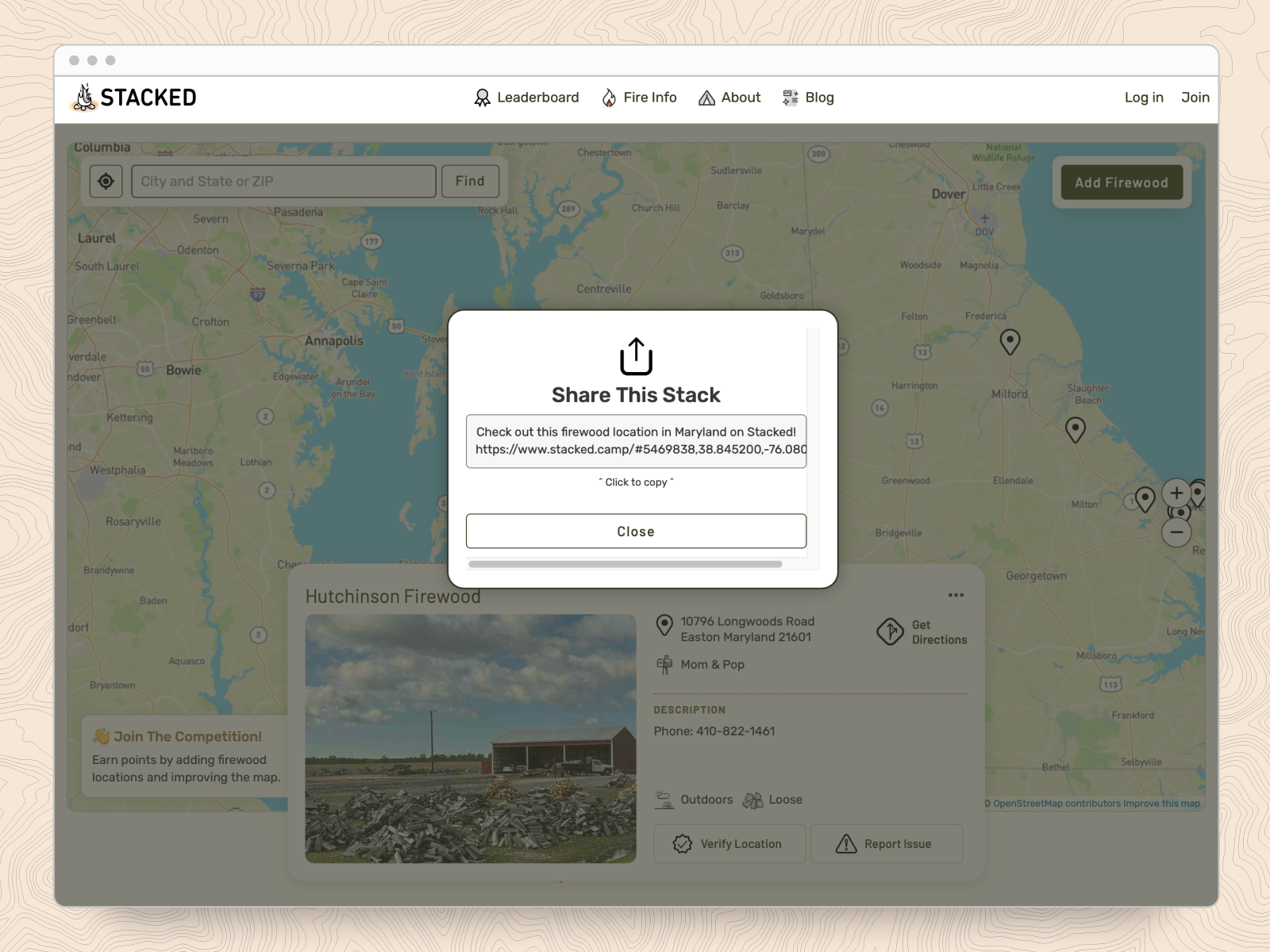This screenshot has height=952, width=1270.
Task: Click the Add Firewood button
Action: point(1122,182)
